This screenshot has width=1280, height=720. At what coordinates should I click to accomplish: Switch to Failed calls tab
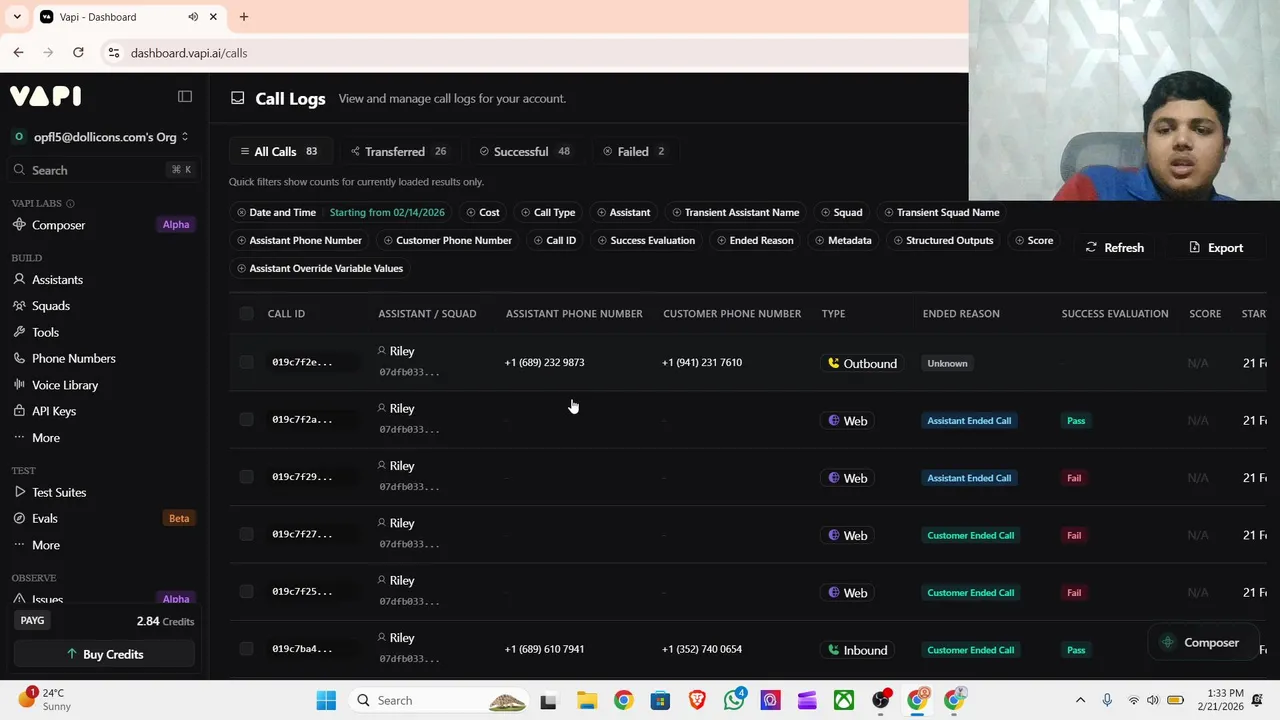(x=634, y=152)
